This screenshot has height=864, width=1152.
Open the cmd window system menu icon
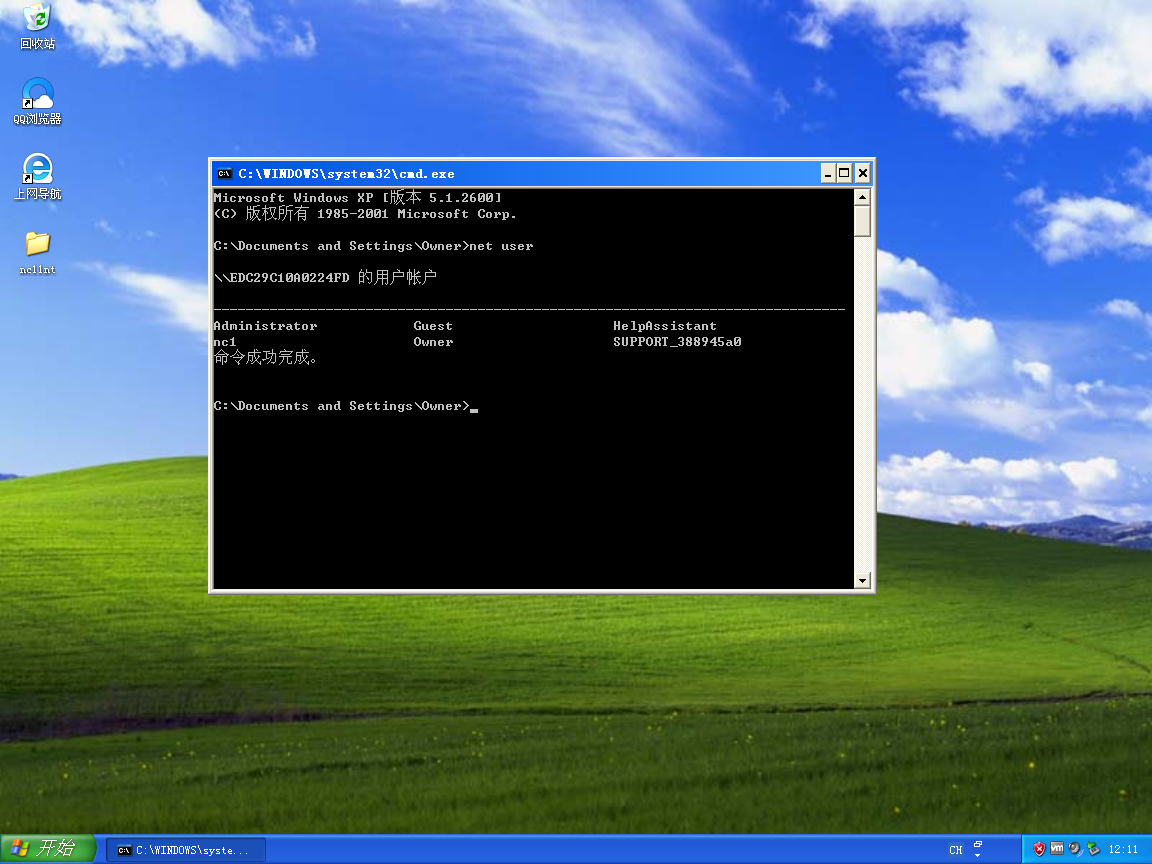pyautogui.click(x=224, y=173)
